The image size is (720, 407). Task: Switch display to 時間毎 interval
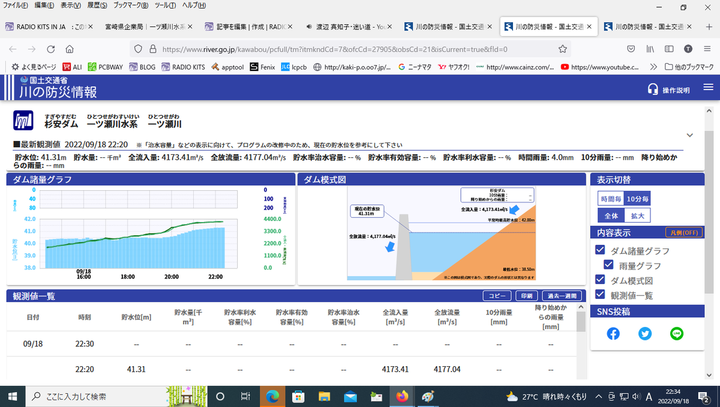point(610,199)
